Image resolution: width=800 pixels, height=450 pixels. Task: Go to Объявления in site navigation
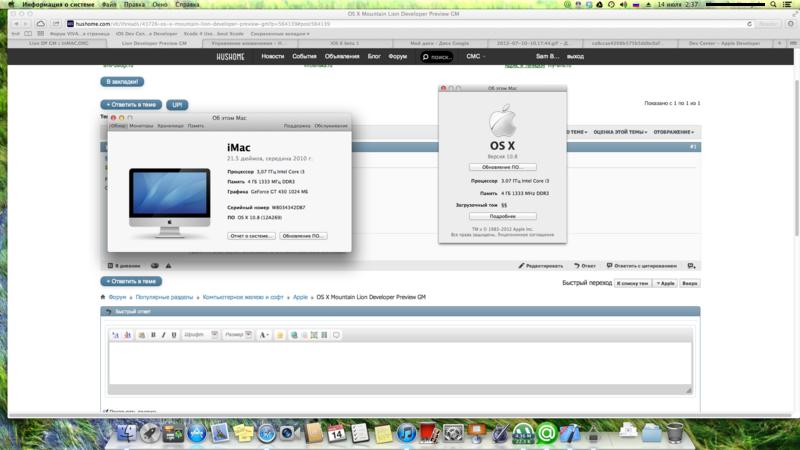pyautogui.click(x=342, y=57)
